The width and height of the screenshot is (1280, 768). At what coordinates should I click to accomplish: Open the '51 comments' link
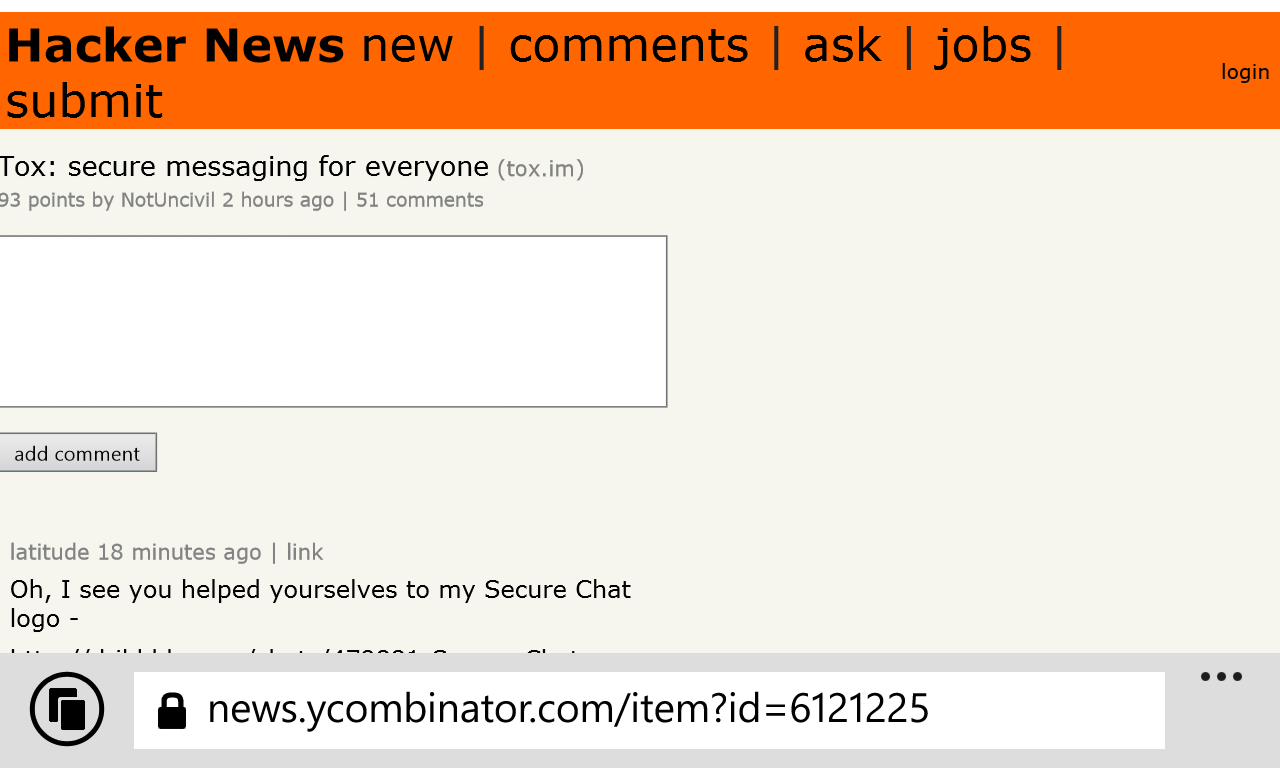(419, 200)
